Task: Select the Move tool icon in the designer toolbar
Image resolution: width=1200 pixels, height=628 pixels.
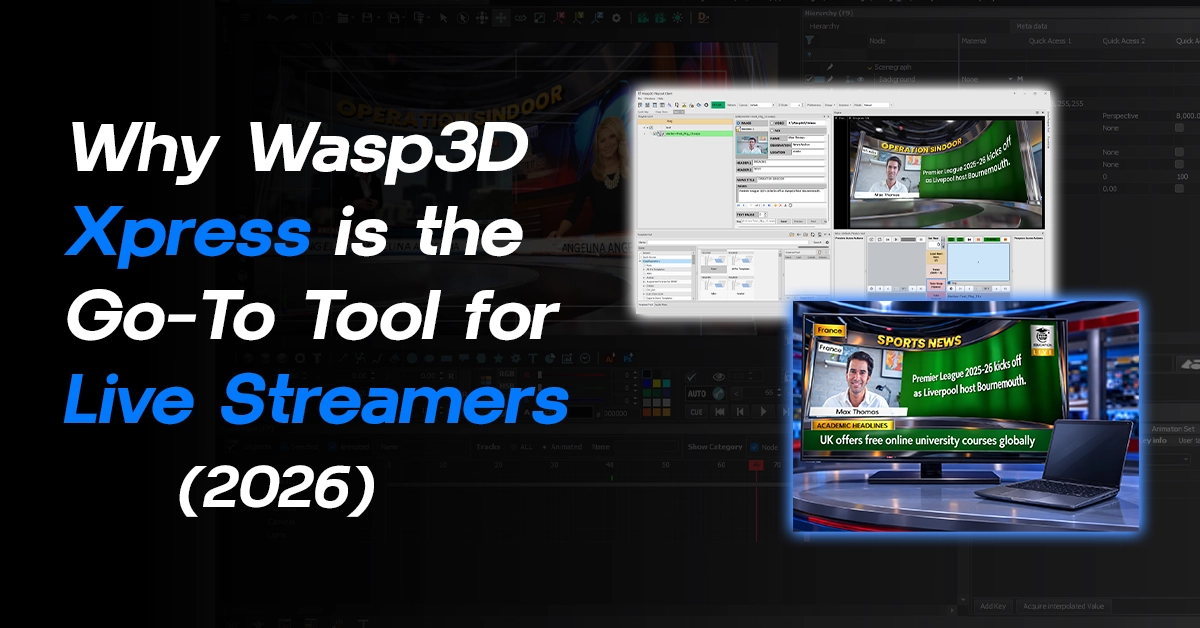Action: tap(503, 17)
